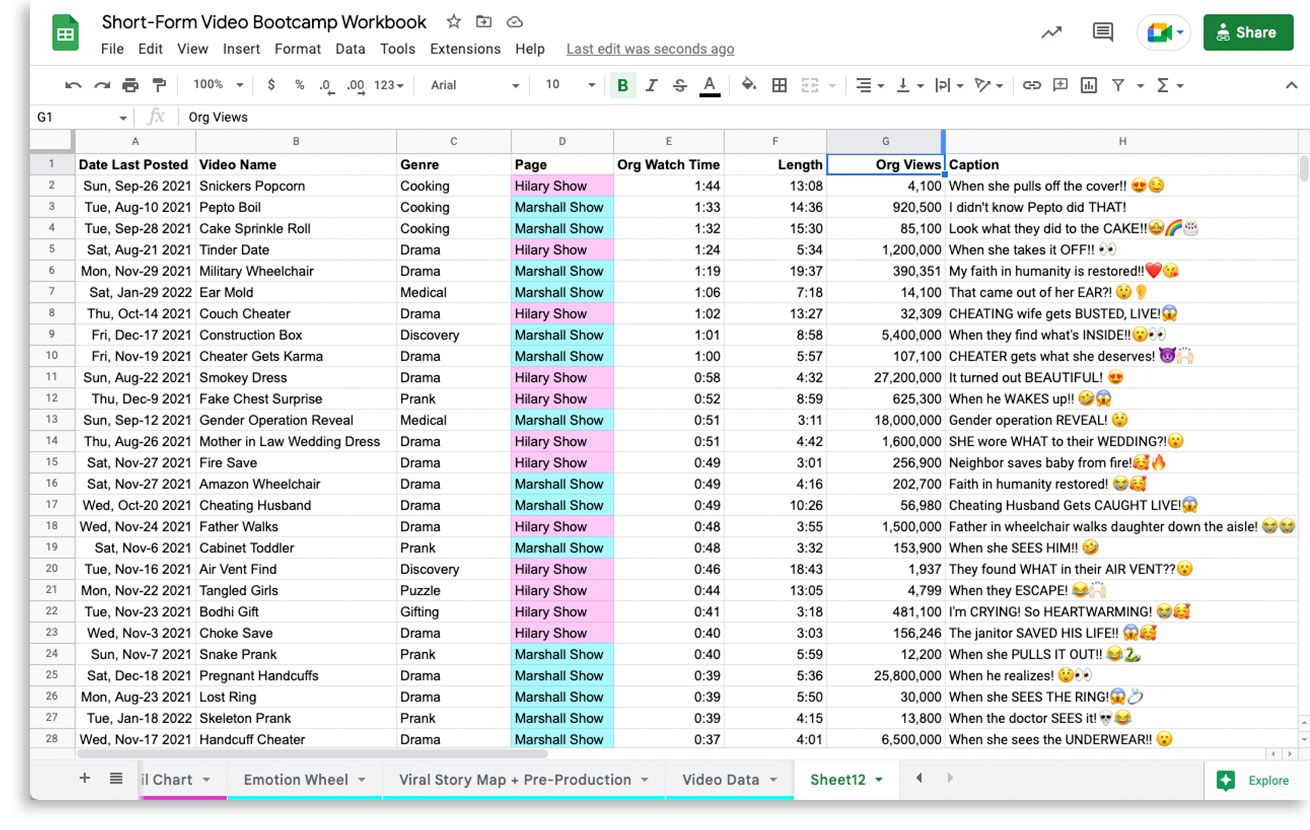The width and height of the screenshot is (1310, 830).
Task: Toggle italic formatting
Action: [x=651, y=86]
